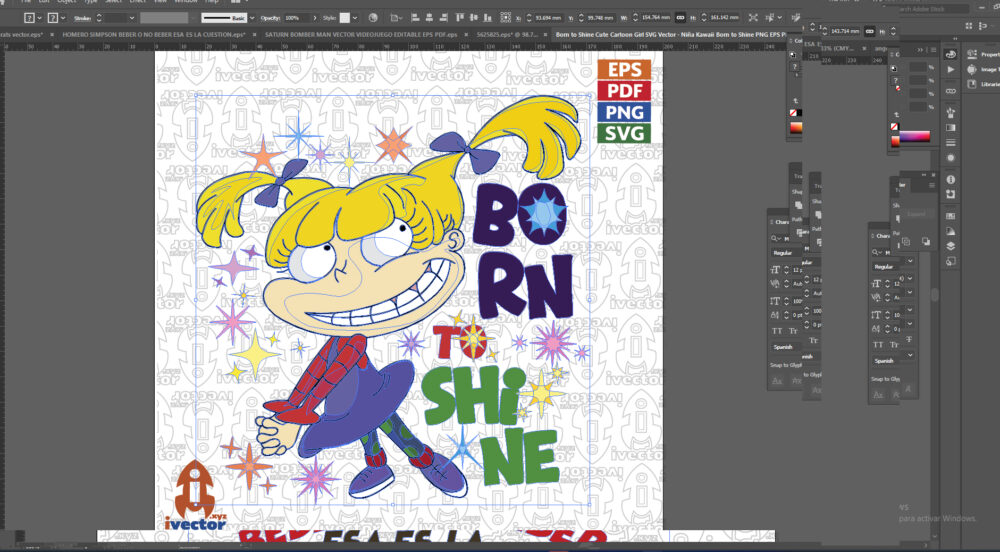Click the Stroke color box in control bar
This screenshot has width=1000, height=552.
53,18
